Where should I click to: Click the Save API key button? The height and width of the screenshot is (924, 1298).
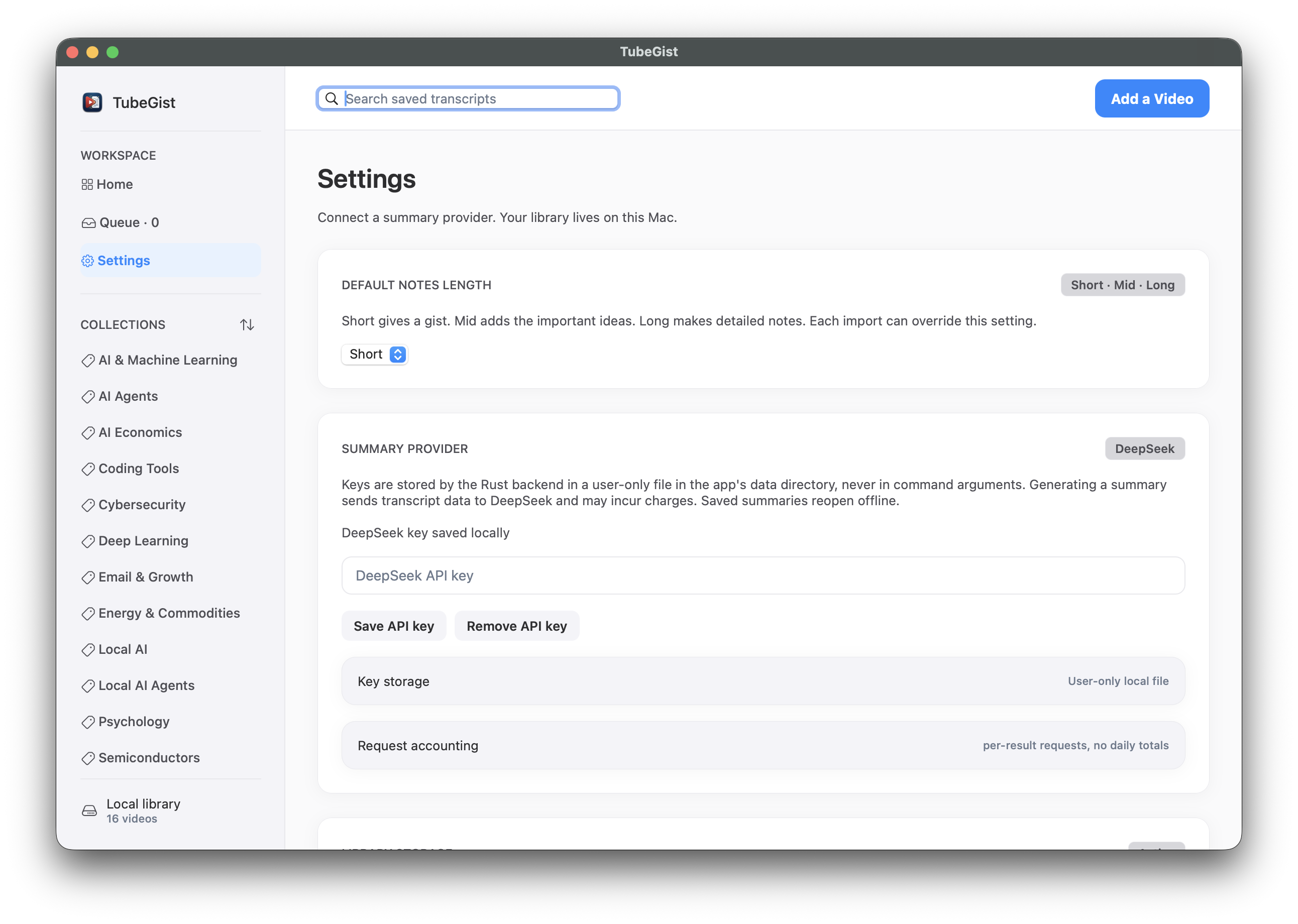(x=394, y=626)
